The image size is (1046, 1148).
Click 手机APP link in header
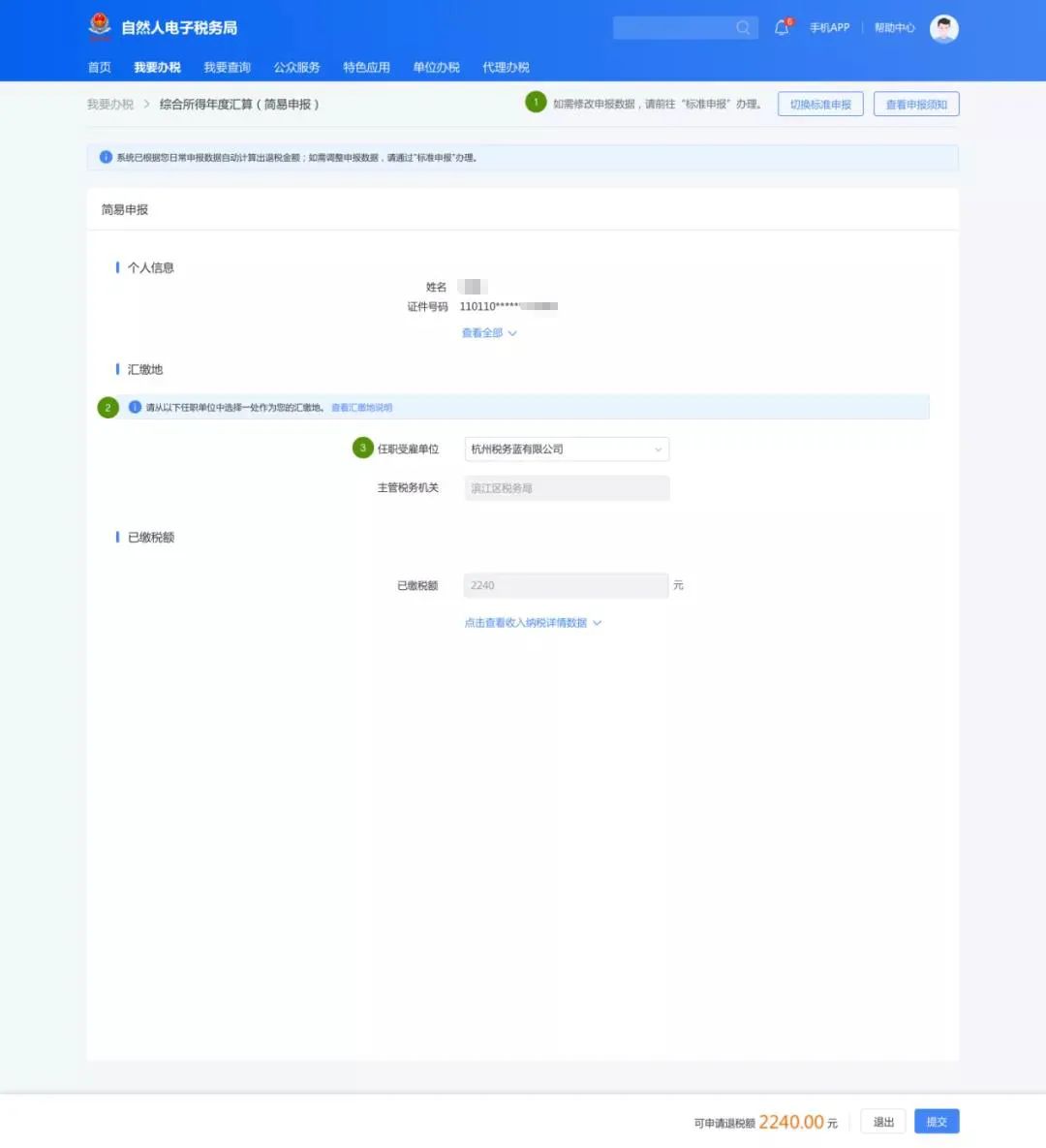829,28
